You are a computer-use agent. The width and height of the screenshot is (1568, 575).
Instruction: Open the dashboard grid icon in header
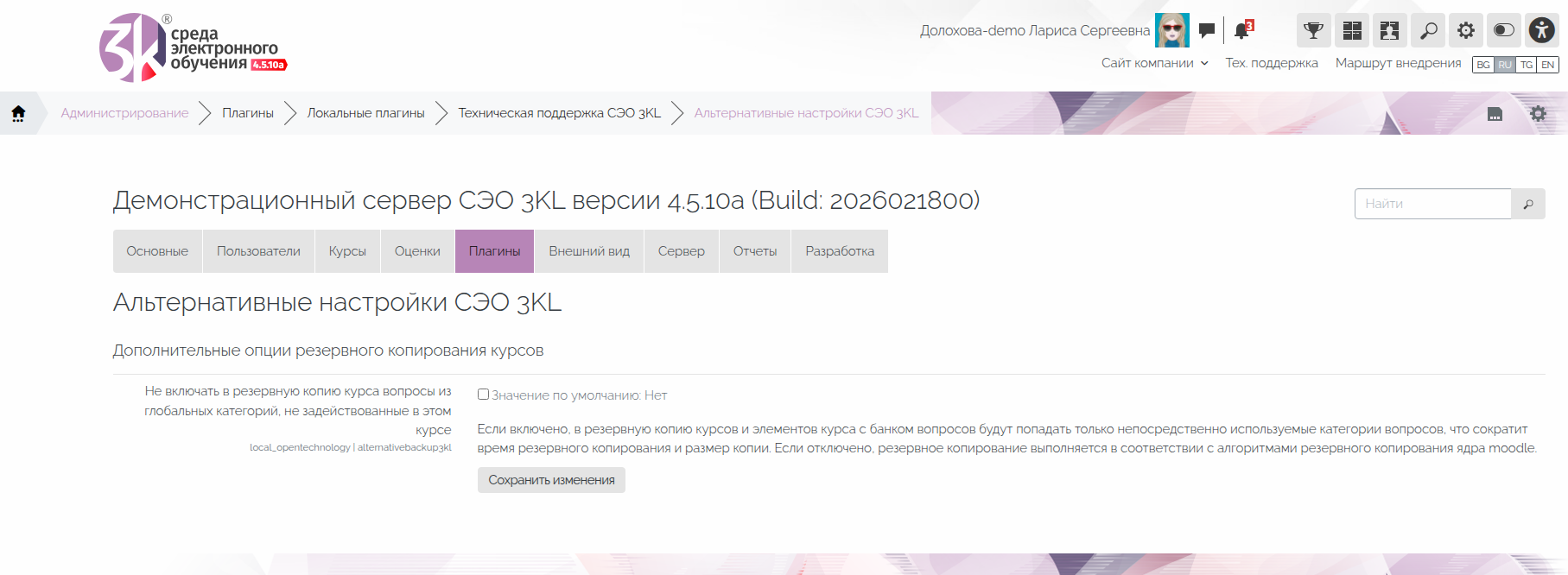click(x=1352, y=30)
